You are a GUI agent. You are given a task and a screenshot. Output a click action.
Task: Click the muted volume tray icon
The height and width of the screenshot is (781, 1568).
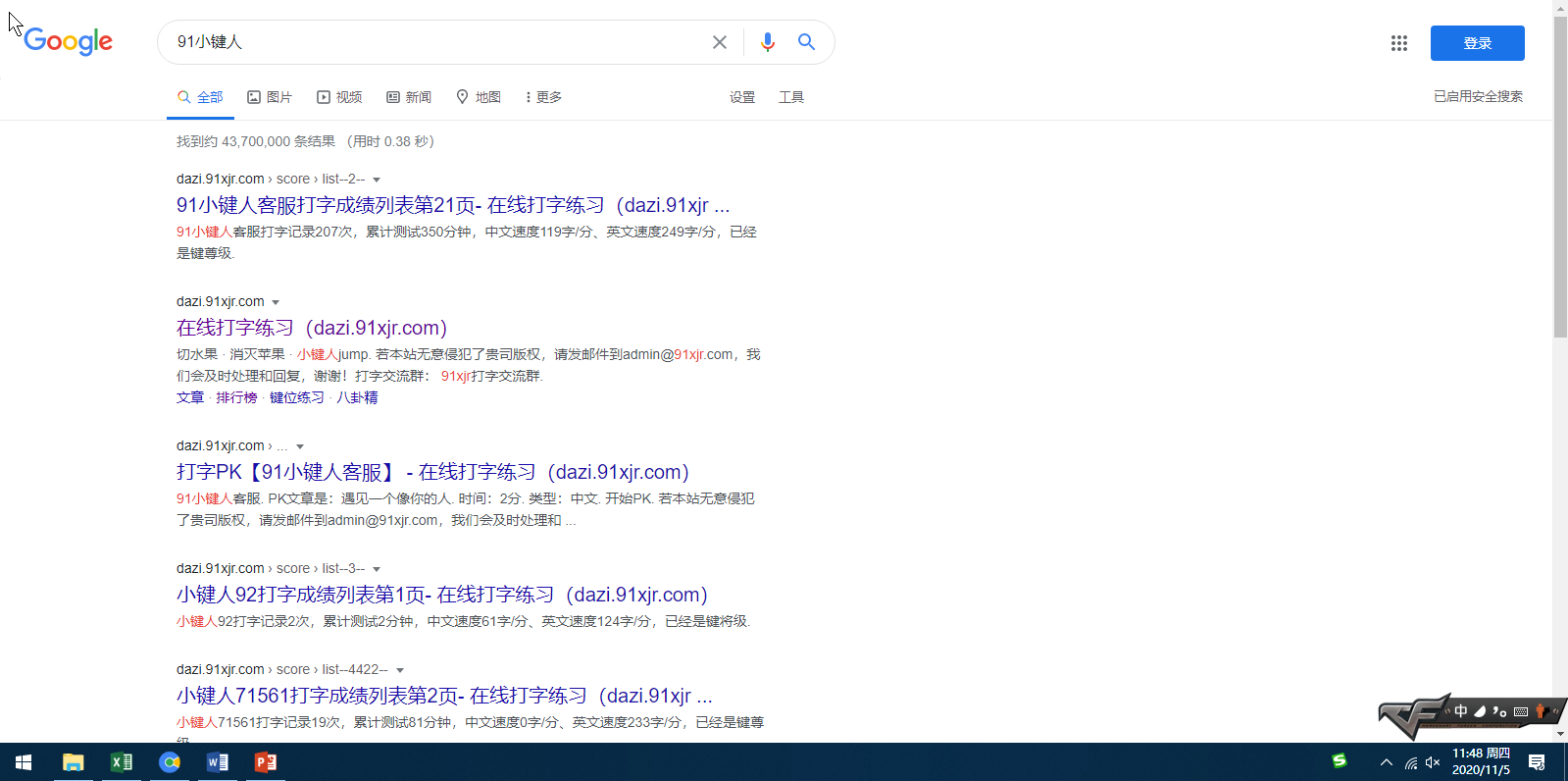coord(1433,762)
